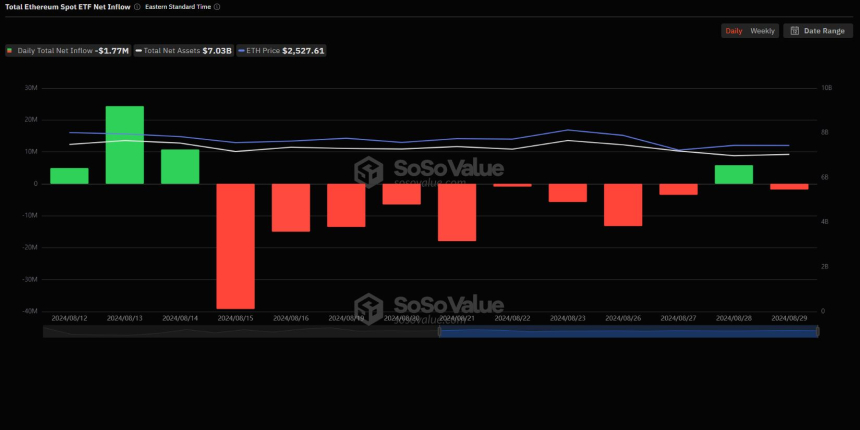This screenshot has width=860, height=430.
Task: Click the red-green Daily Total Net Inflow legend icon
Action: [x=9, y=51]
